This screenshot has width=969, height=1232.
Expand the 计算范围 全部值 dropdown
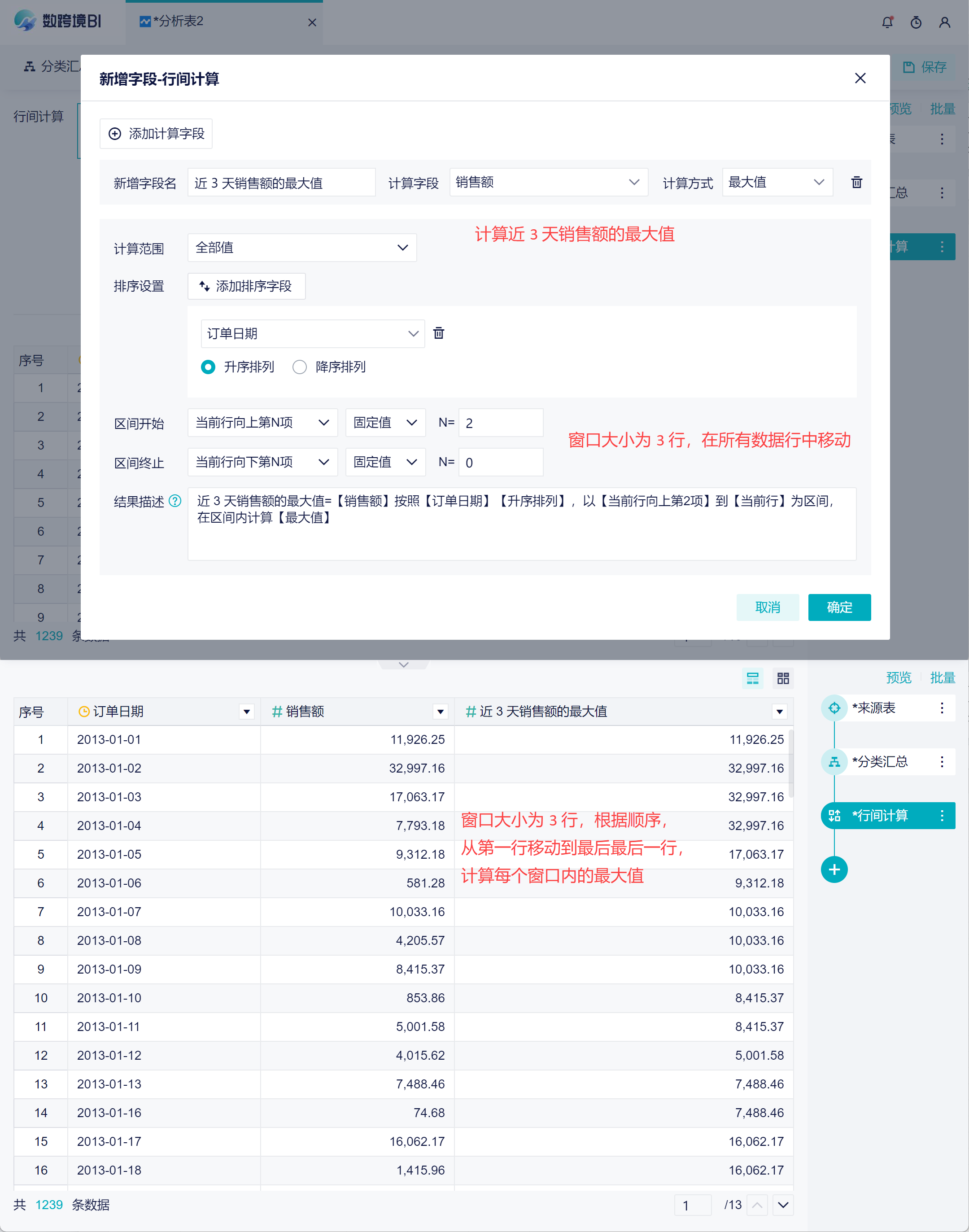click(302, 248)
